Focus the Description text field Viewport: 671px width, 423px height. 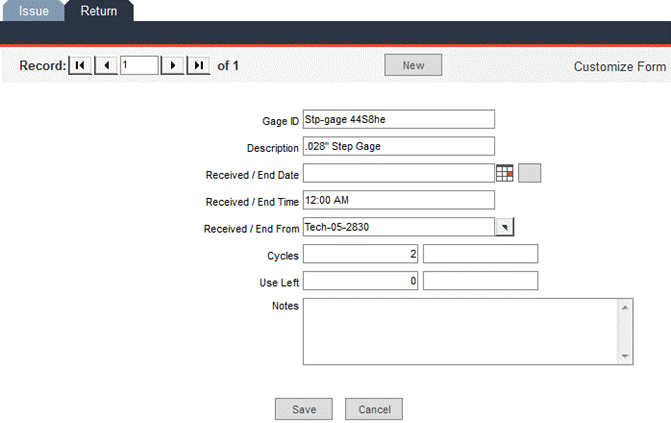click(398, 146)
